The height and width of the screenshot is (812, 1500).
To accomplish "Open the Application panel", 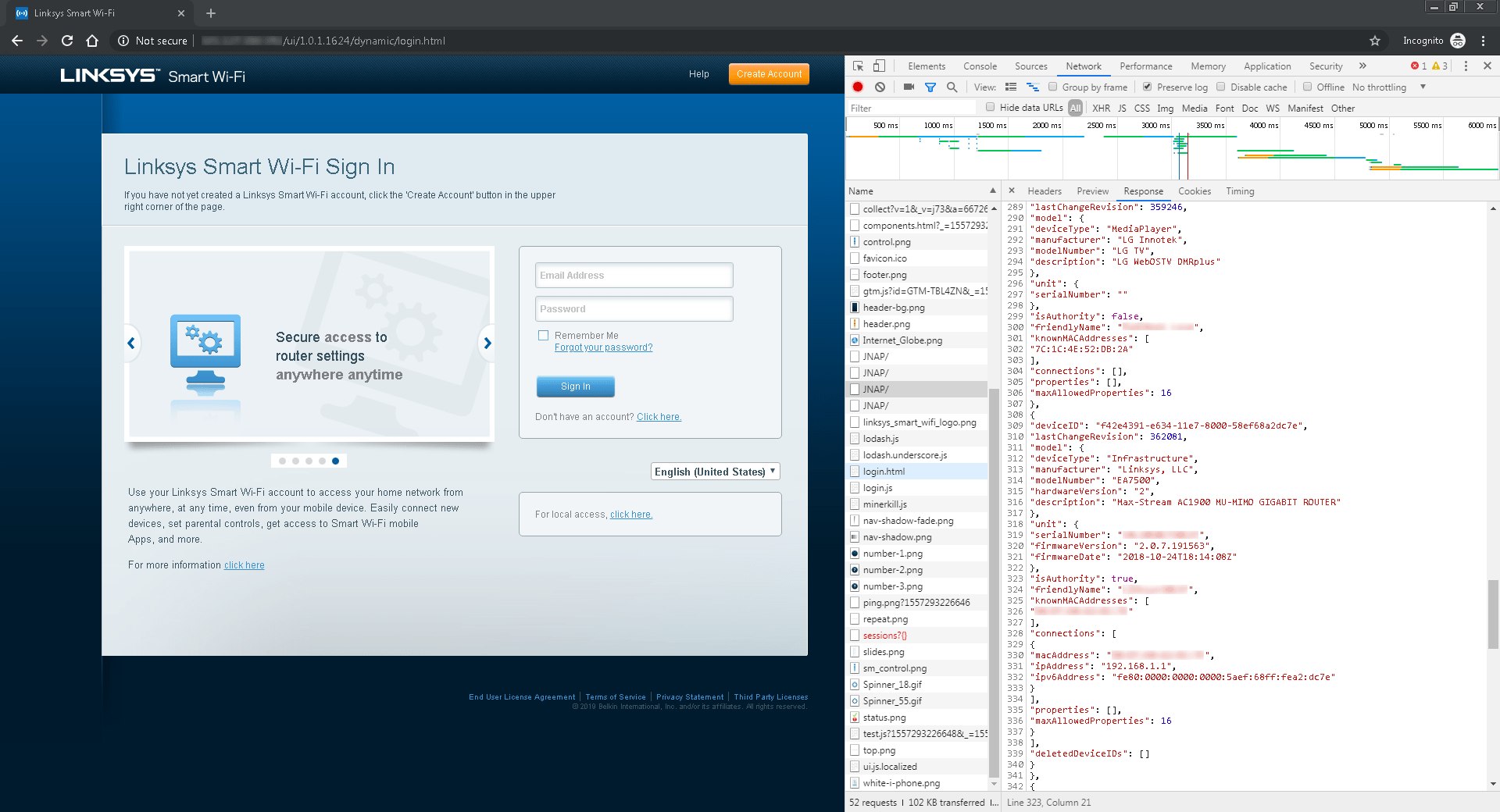I will 1267,66.
